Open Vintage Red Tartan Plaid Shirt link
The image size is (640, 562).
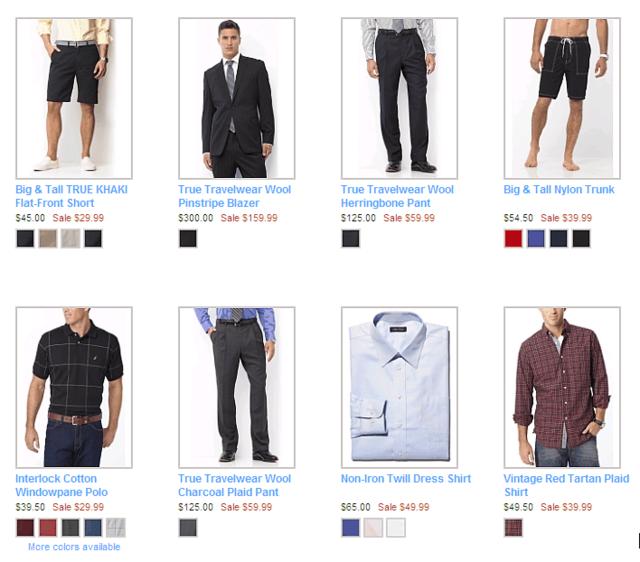tap(566, 485)
